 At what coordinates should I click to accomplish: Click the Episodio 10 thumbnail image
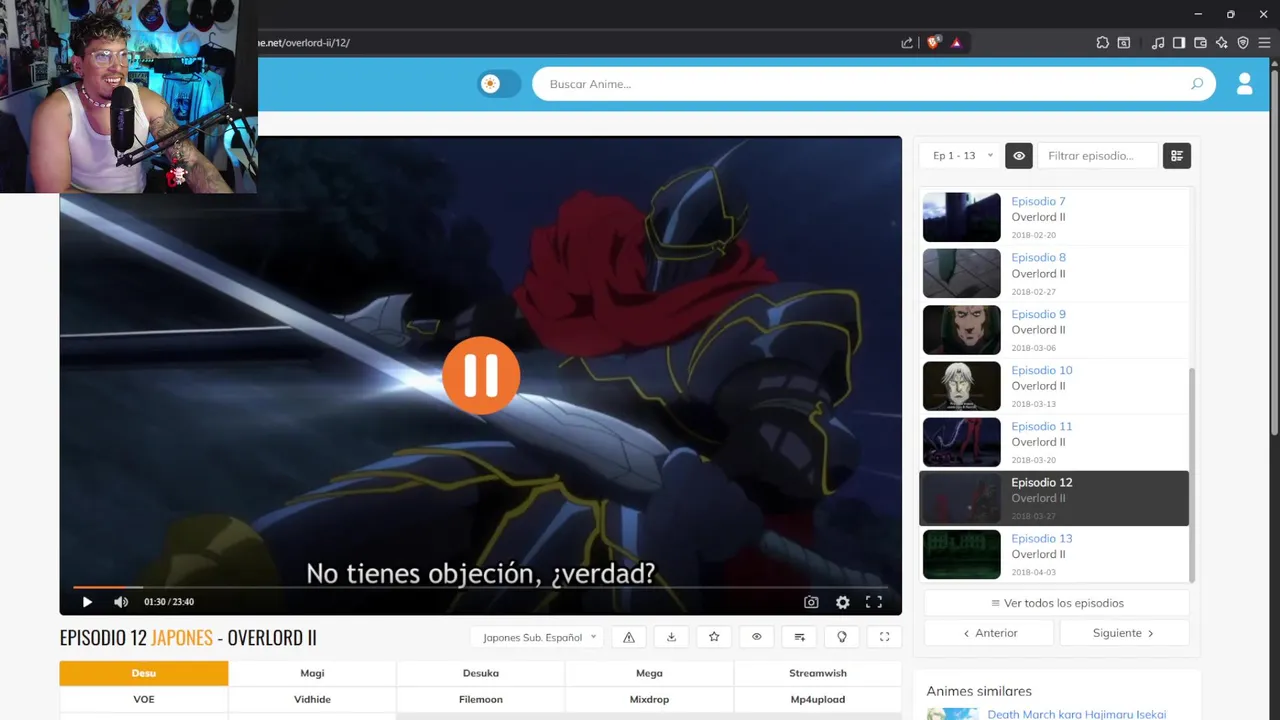tap(961, 386)
